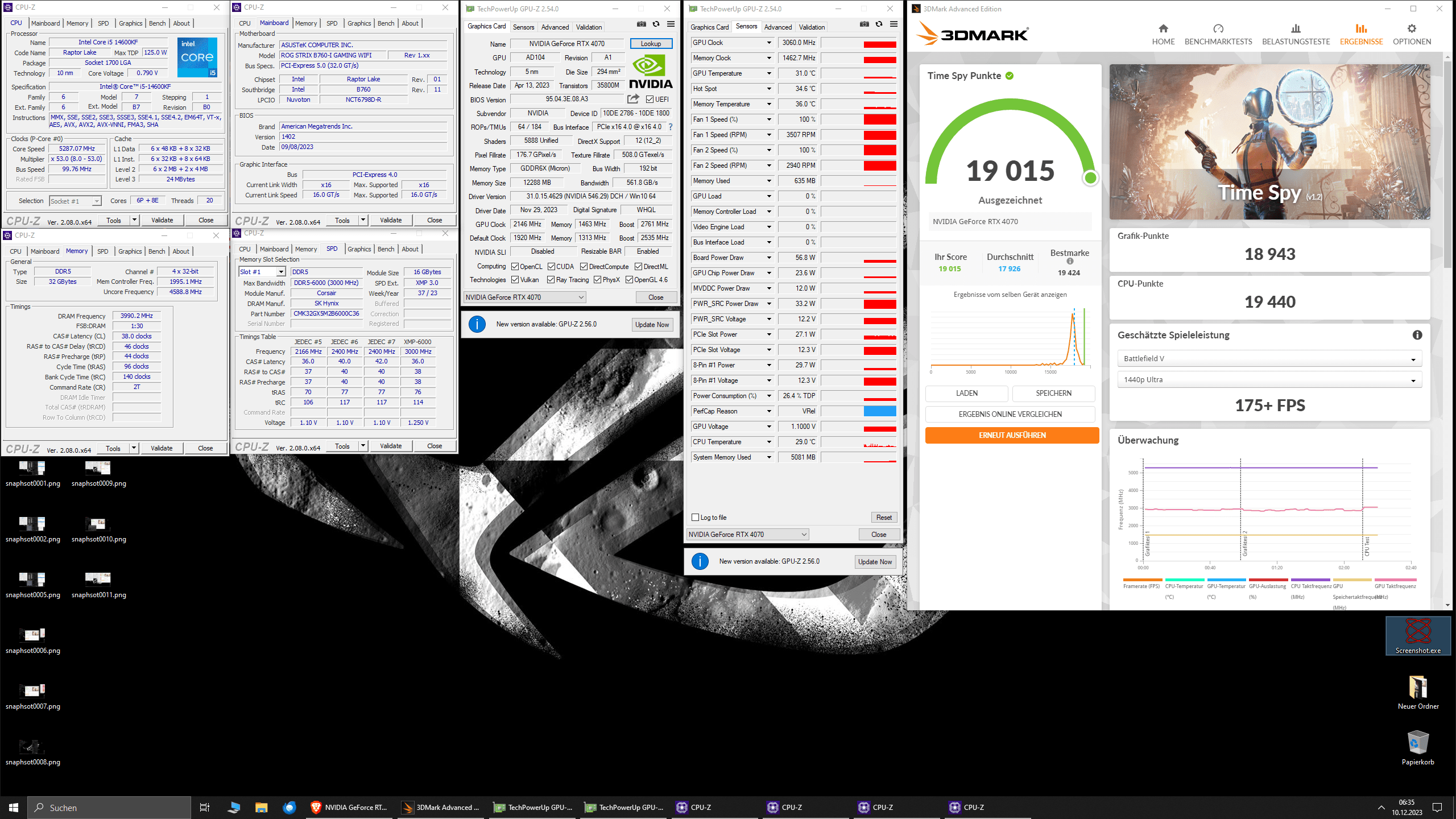Click the Lookup button in GPU-Z

[x=651, y=44]
